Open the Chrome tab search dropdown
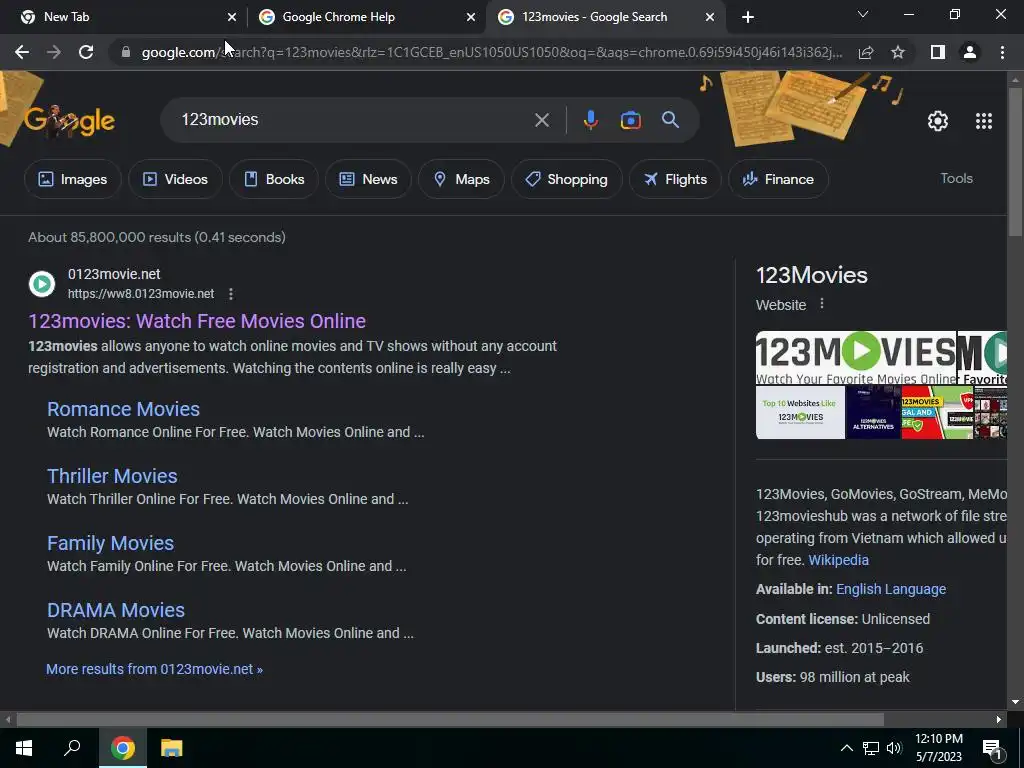Viewport: 1024px width, 768px height. 863,14
